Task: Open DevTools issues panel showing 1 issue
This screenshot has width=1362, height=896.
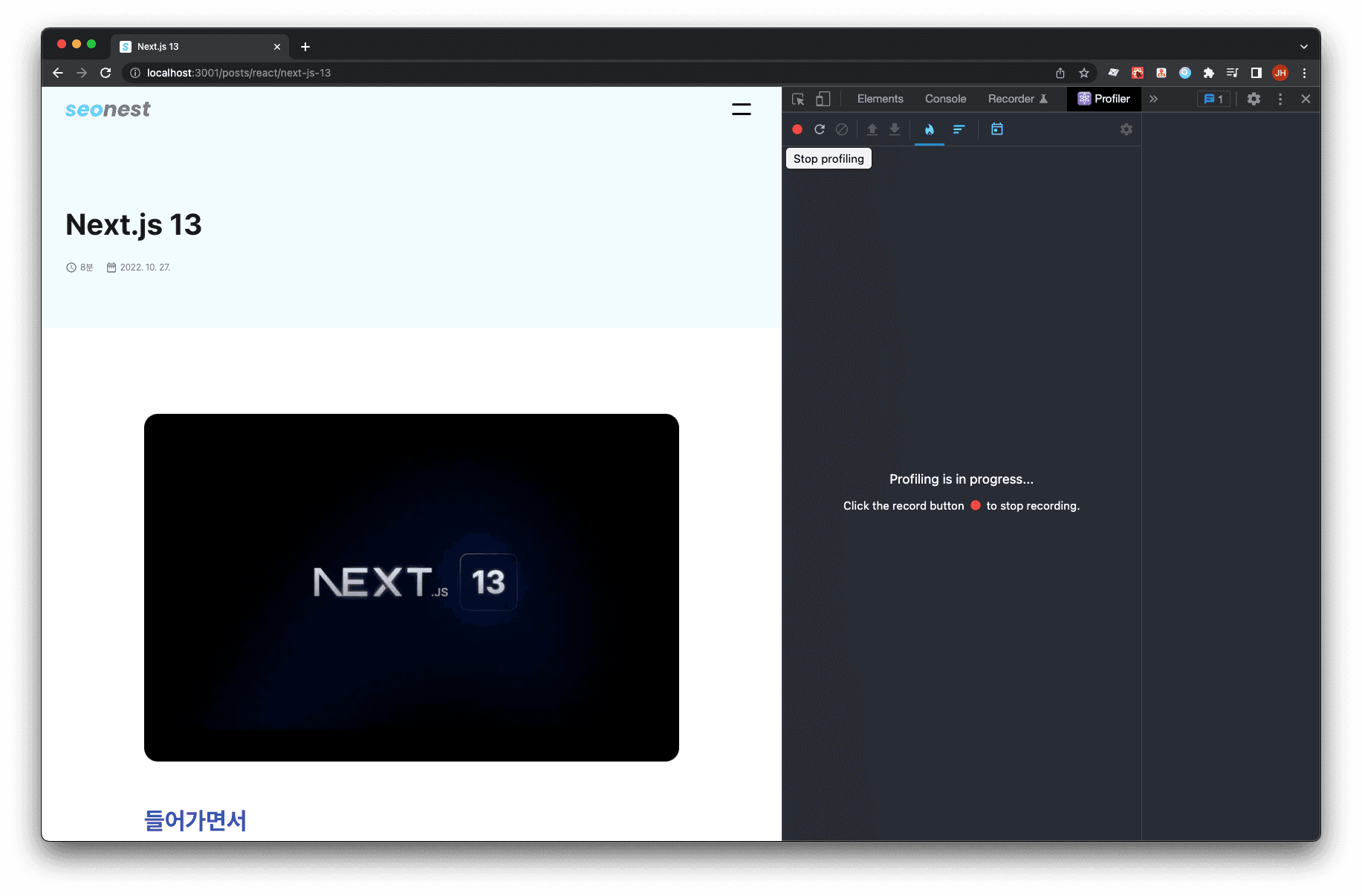Action: tap(1213, 99)
